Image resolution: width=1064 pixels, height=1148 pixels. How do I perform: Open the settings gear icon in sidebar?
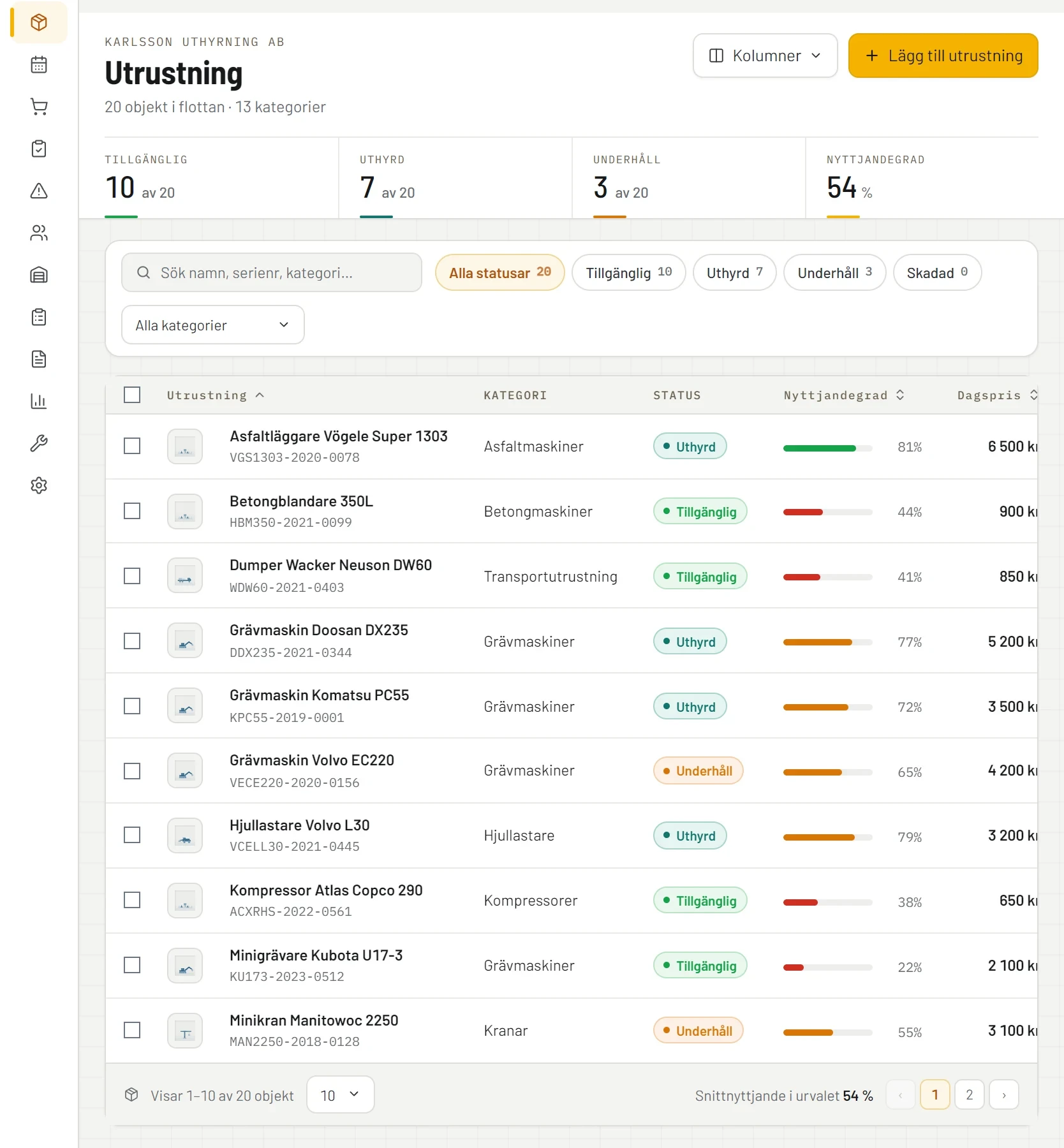(x=39, y=486)
